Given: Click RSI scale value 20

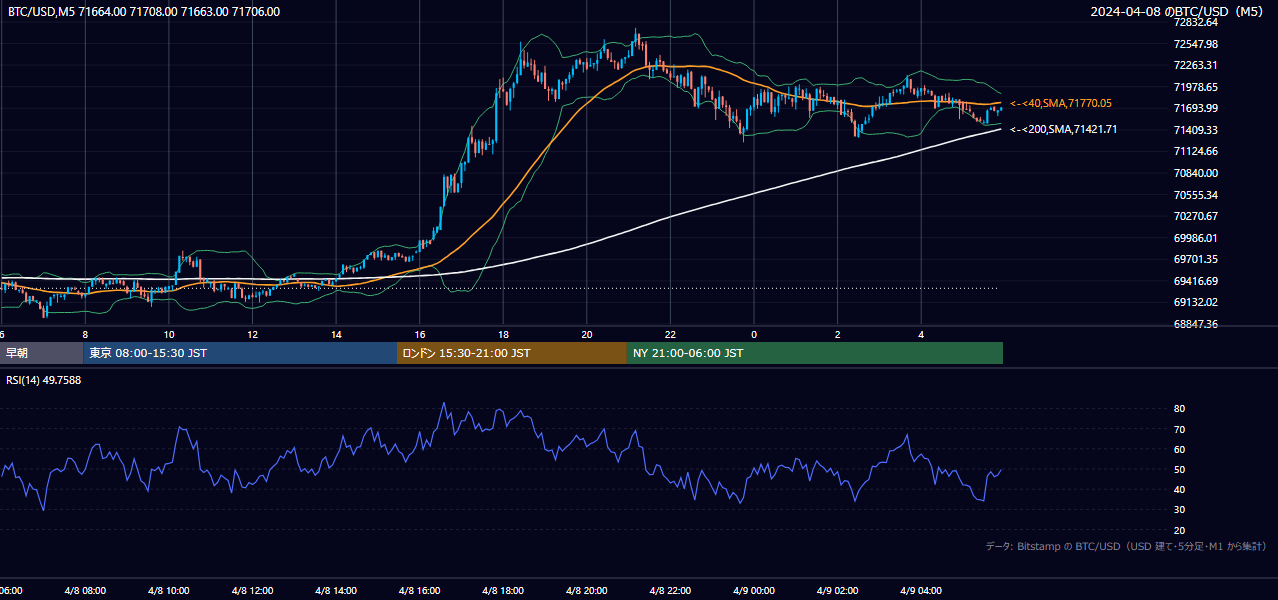Looking at the screenshot, I should [x=1179, y=530].
